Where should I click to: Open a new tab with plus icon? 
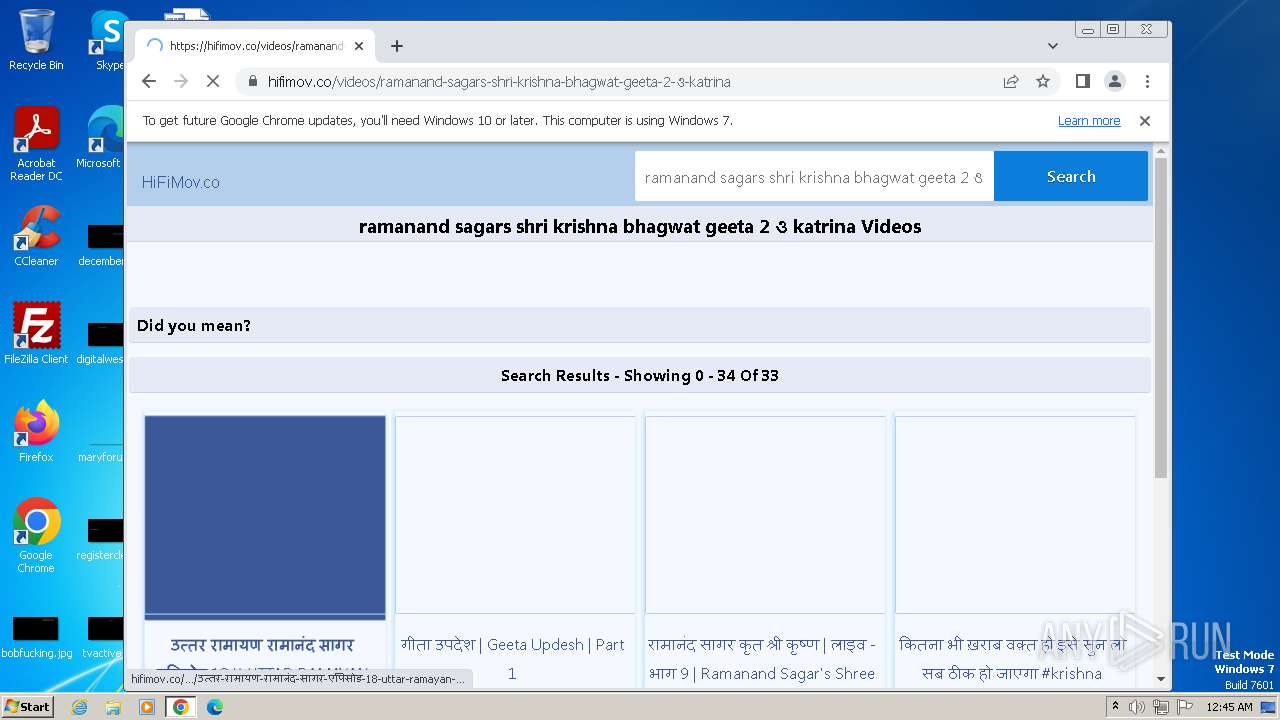[x=397, y=46]
